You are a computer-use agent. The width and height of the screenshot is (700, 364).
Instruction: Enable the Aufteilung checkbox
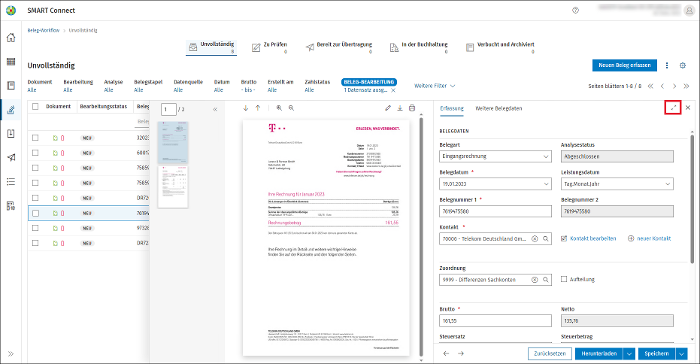click(x=564, y=279)
